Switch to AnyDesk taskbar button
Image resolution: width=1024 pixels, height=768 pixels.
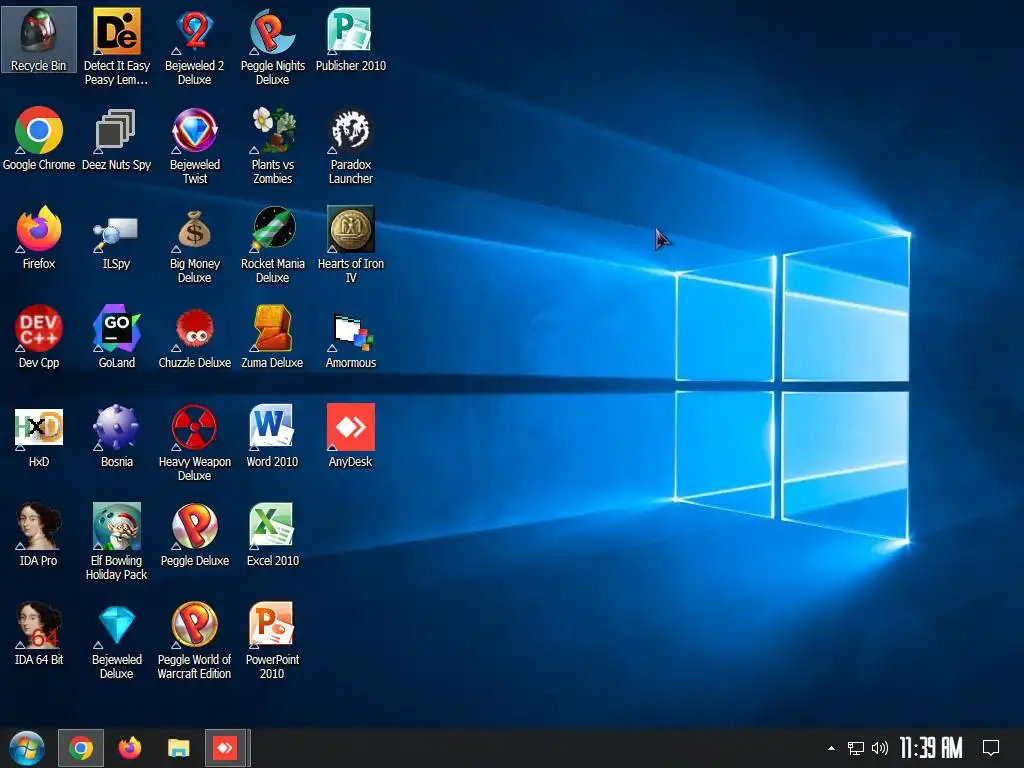click(226, 748)
